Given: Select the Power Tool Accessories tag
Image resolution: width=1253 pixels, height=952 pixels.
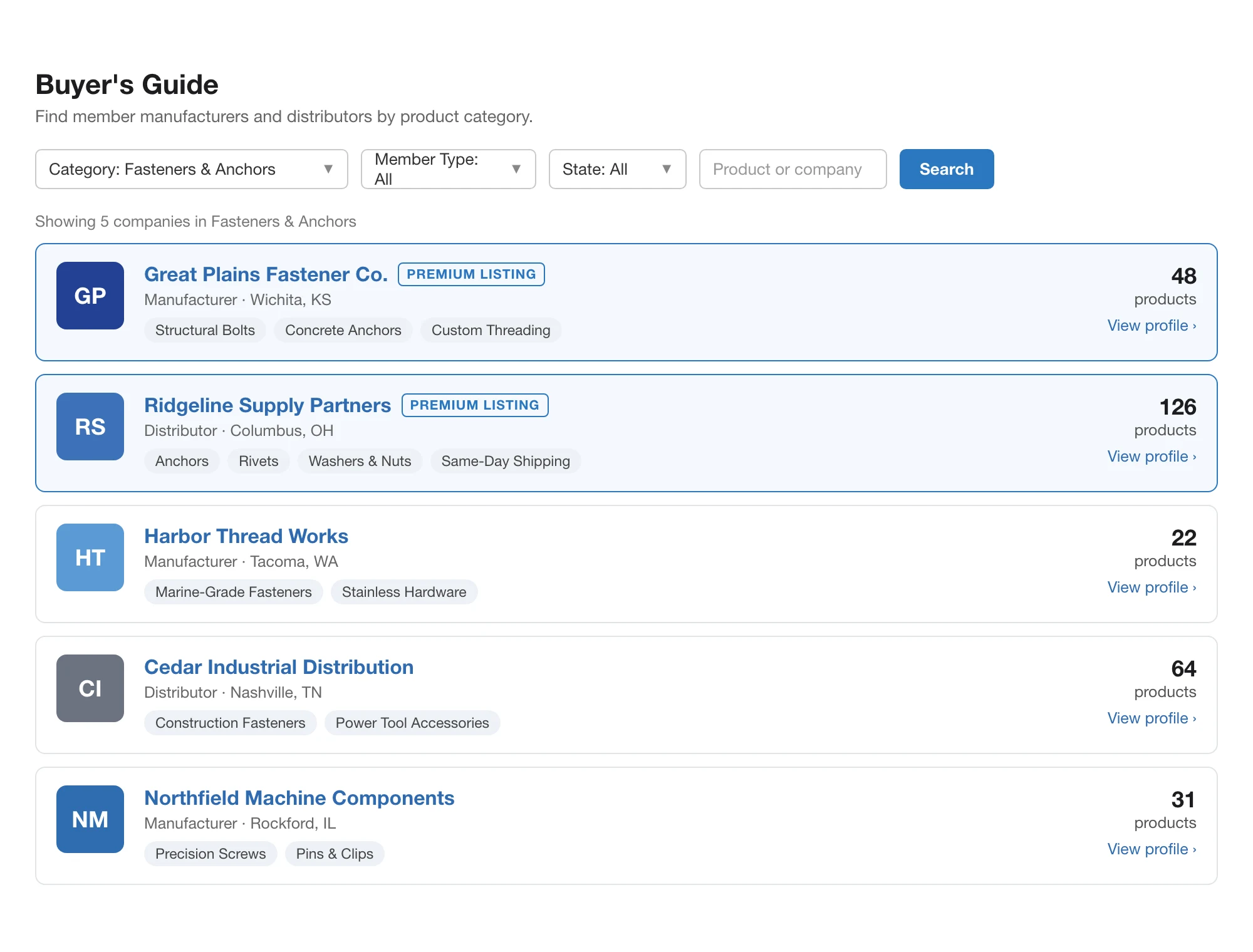Looking at the screenshot, I should click(x=412, y=723).
